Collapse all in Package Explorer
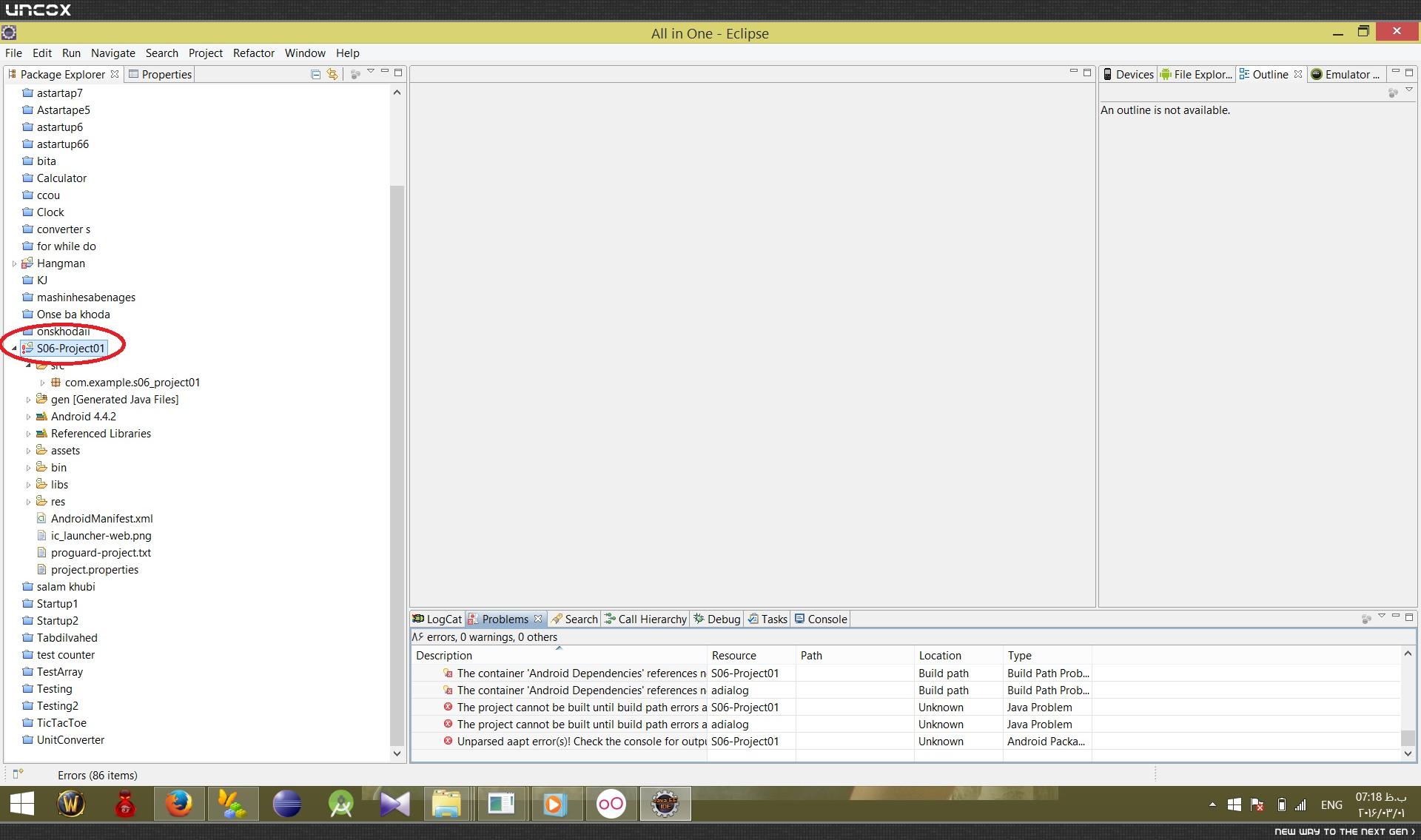The image size is (1421, 840). tap(316, 74)
